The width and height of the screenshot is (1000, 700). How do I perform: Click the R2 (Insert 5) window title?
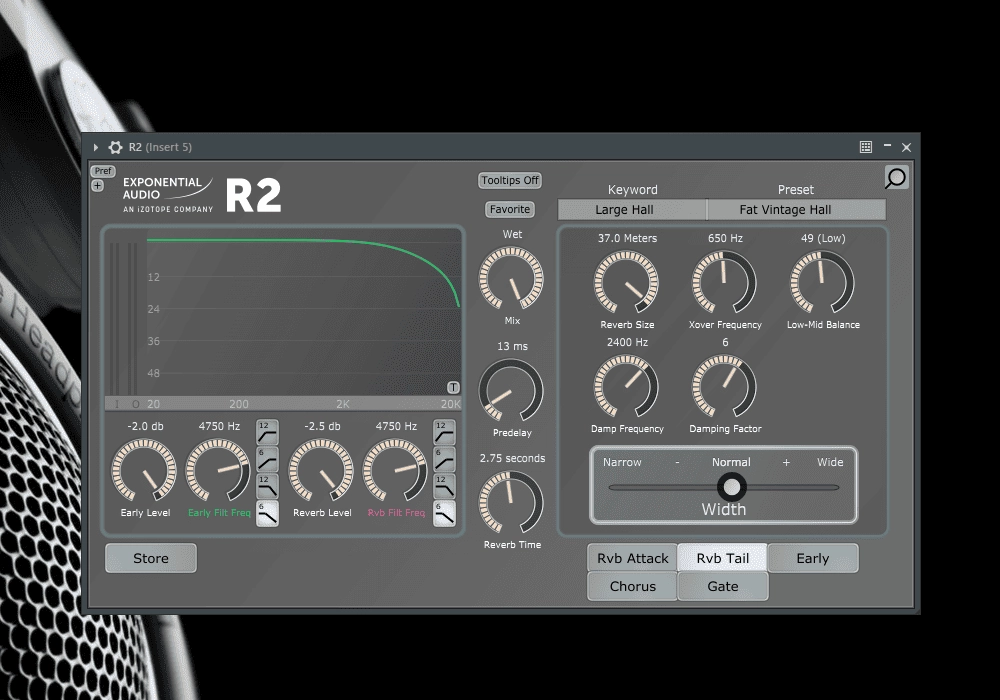160,147
